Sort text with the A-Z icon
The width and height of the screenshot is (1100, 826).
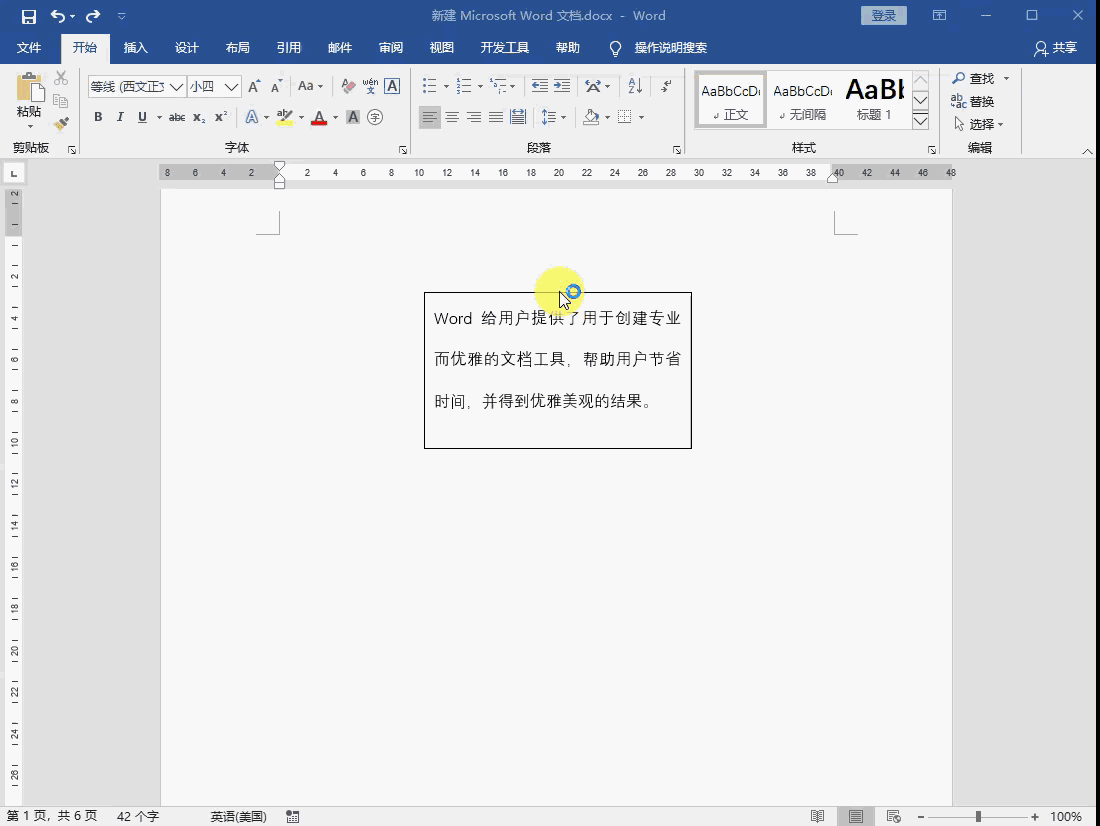635,86
